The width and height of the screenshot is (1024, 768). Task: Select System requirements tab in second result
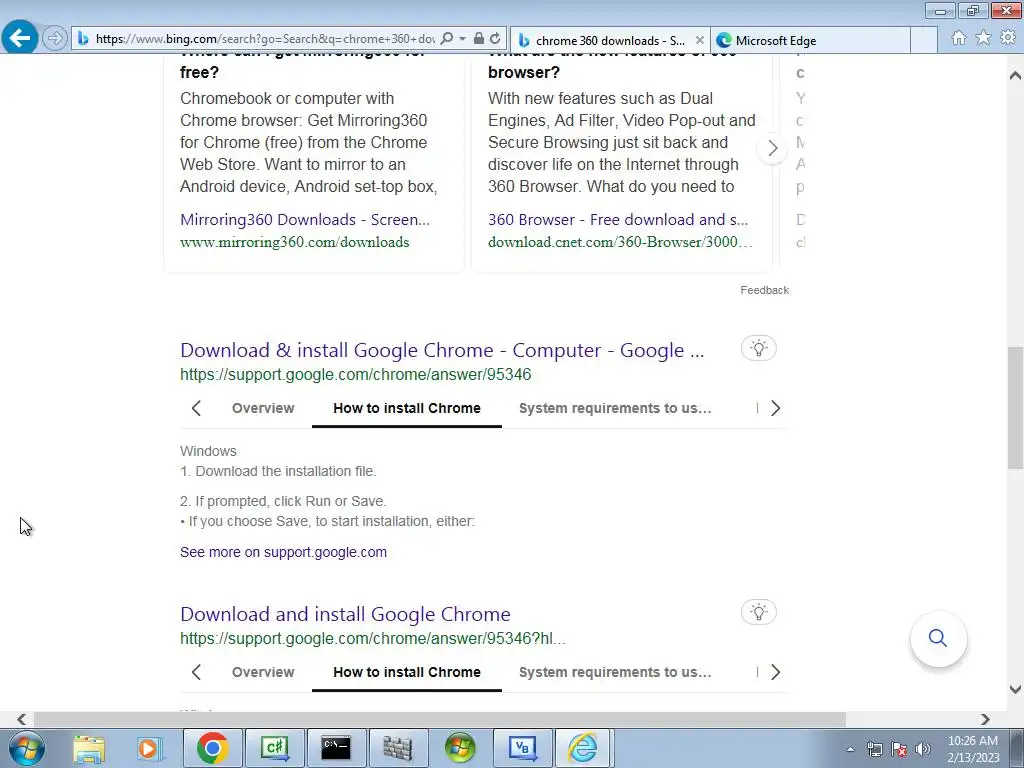pos(615,672)
